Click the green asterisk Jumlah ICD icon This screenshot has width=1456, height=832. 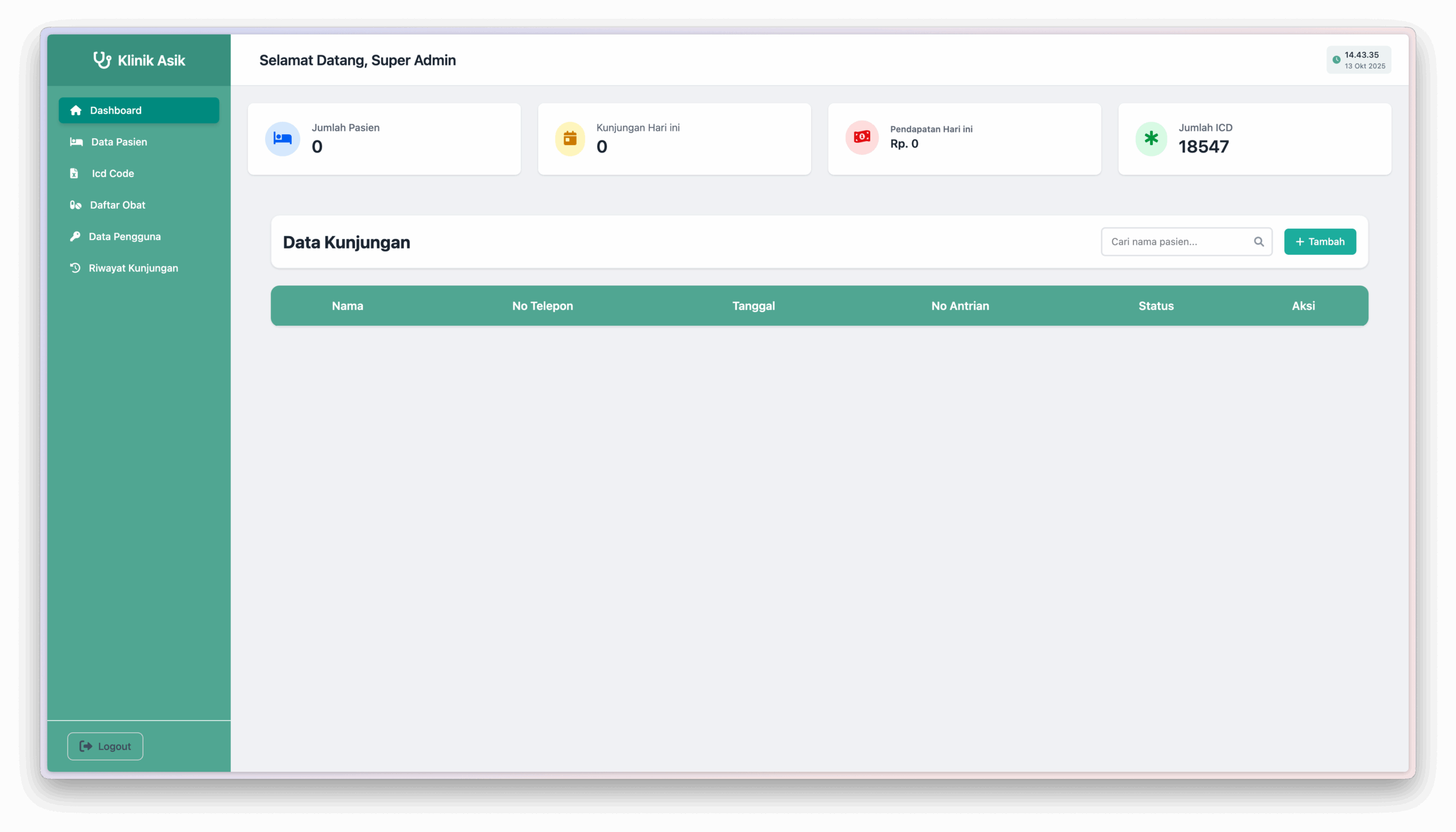(1151, 138)
